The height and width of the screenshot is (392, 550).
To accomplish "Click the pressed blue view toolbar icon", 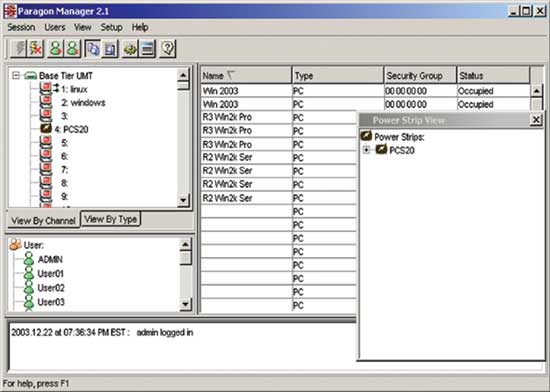I will point(93,48).
